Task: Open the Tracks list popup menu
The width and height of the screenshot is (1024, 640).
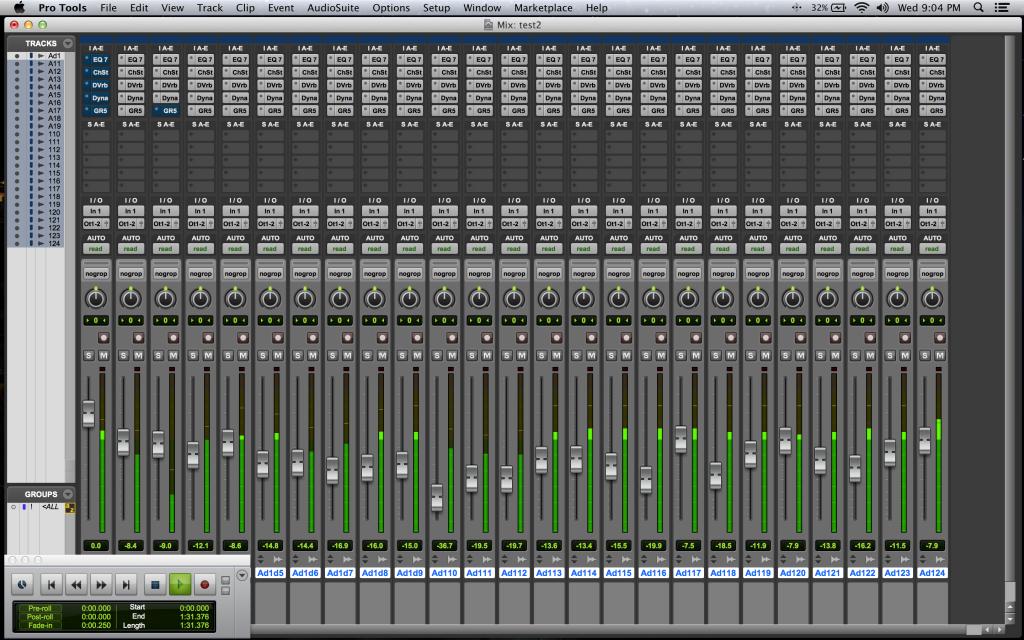Action: coord(68,44)
